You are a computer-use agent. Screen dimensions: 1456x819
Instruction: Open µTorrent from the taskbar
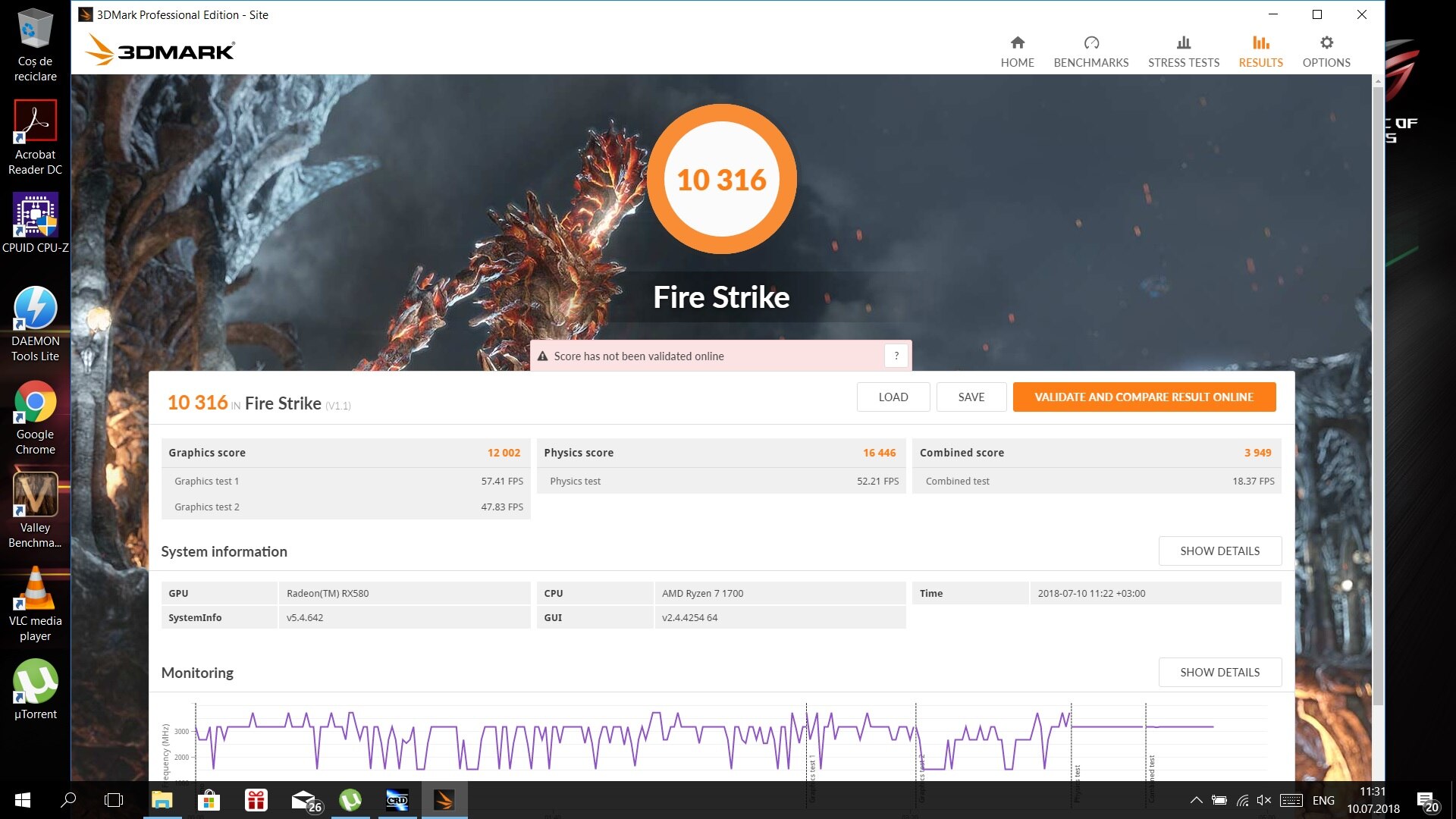(x=350, y=800)
